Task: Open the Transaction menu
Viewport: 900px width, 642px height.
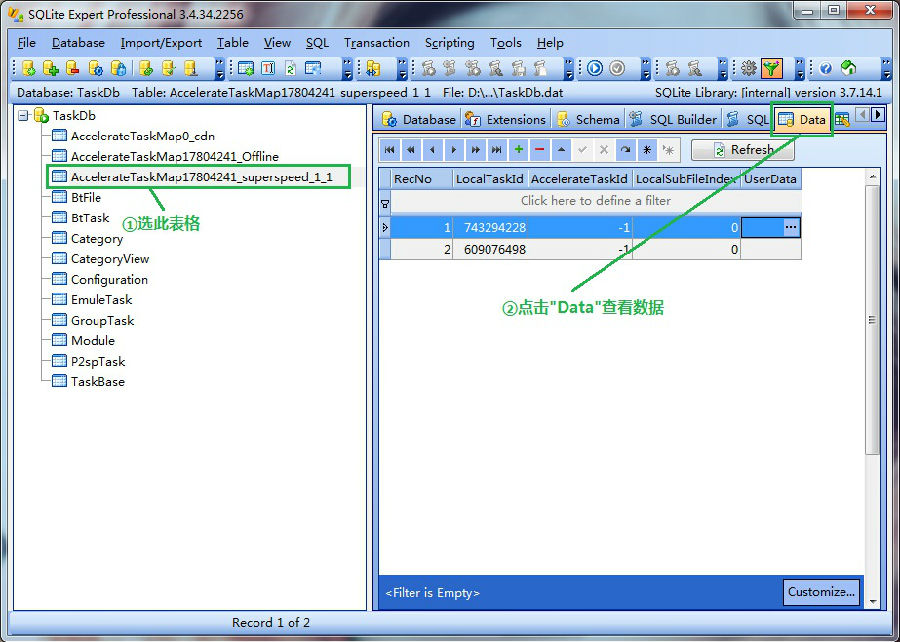Action: point(376,43)
